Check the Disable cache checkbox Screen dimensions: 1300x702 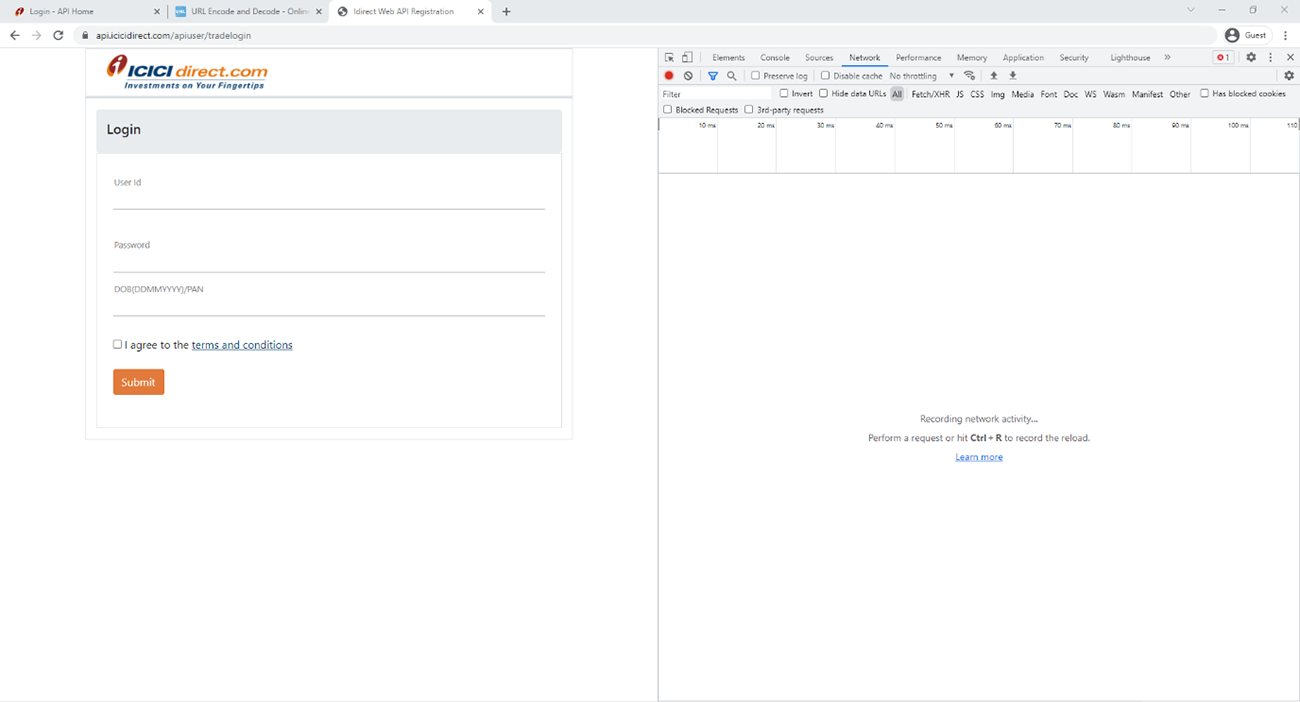point(825,76)
